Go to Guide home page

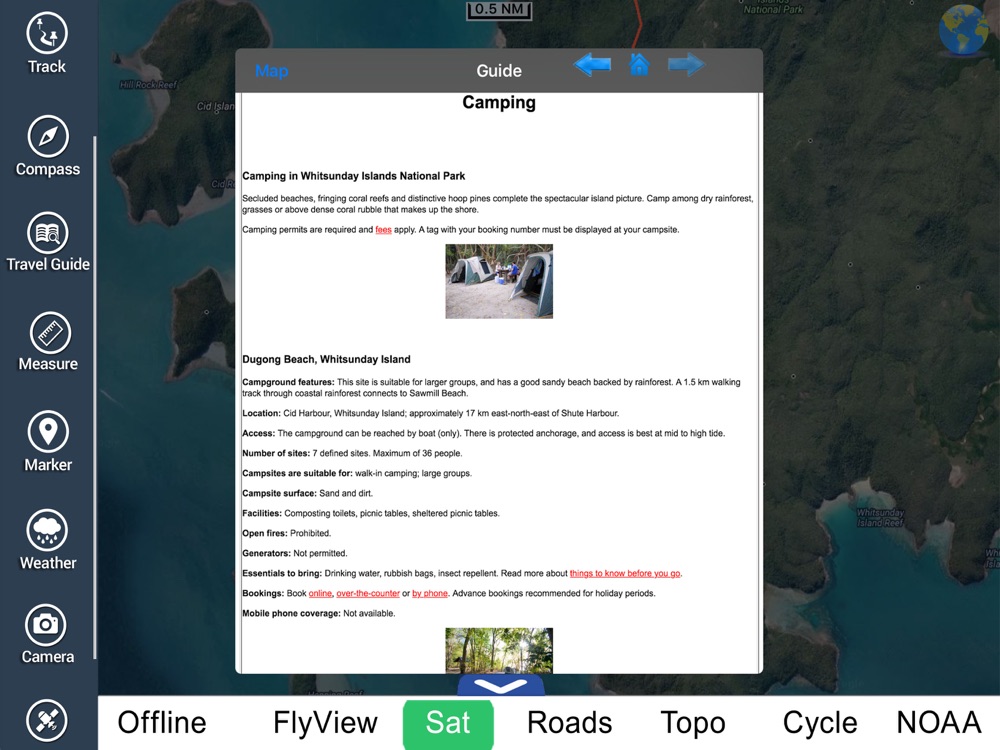(639, 64)
